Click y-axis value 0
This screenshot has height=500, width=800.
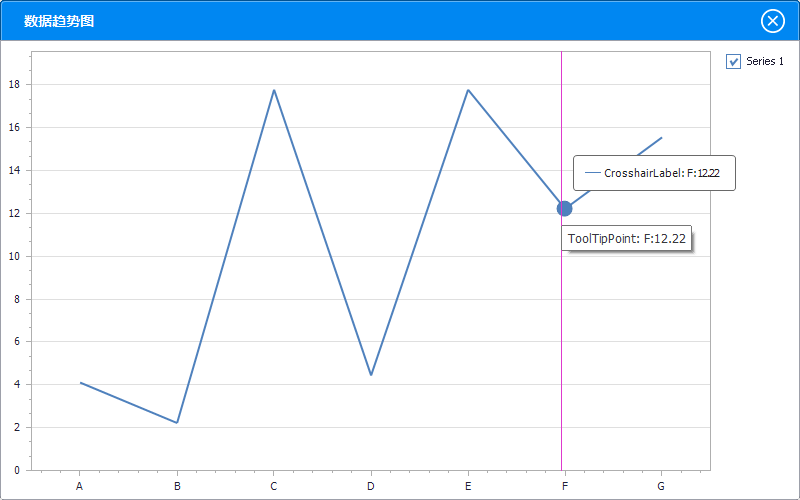[x=17, y=470]
